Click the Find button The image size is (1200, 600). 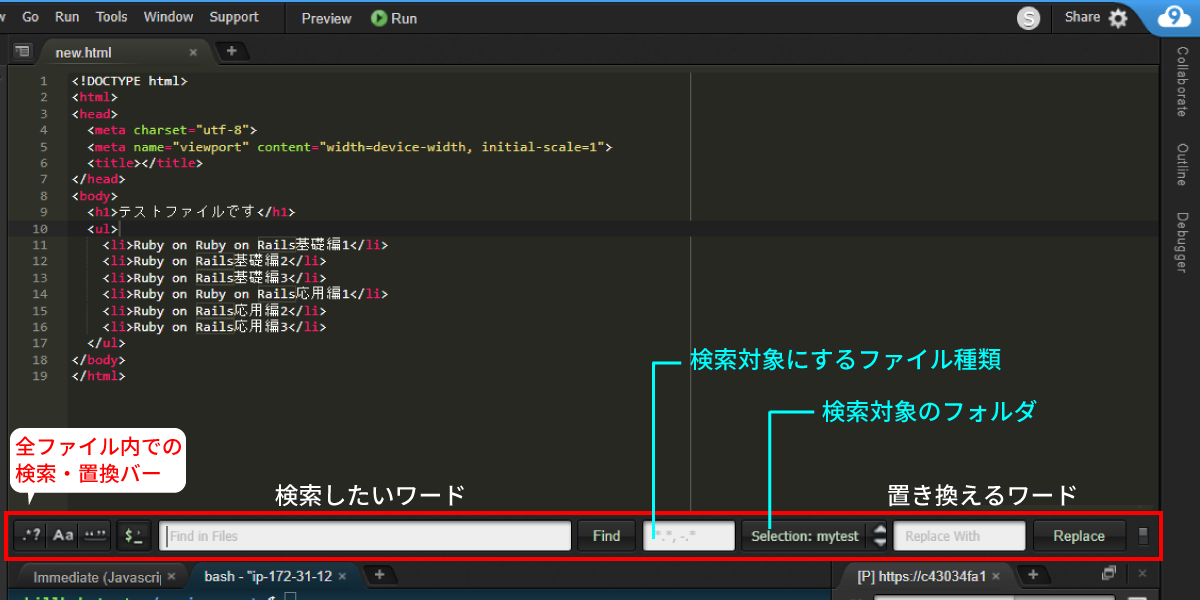606,536
